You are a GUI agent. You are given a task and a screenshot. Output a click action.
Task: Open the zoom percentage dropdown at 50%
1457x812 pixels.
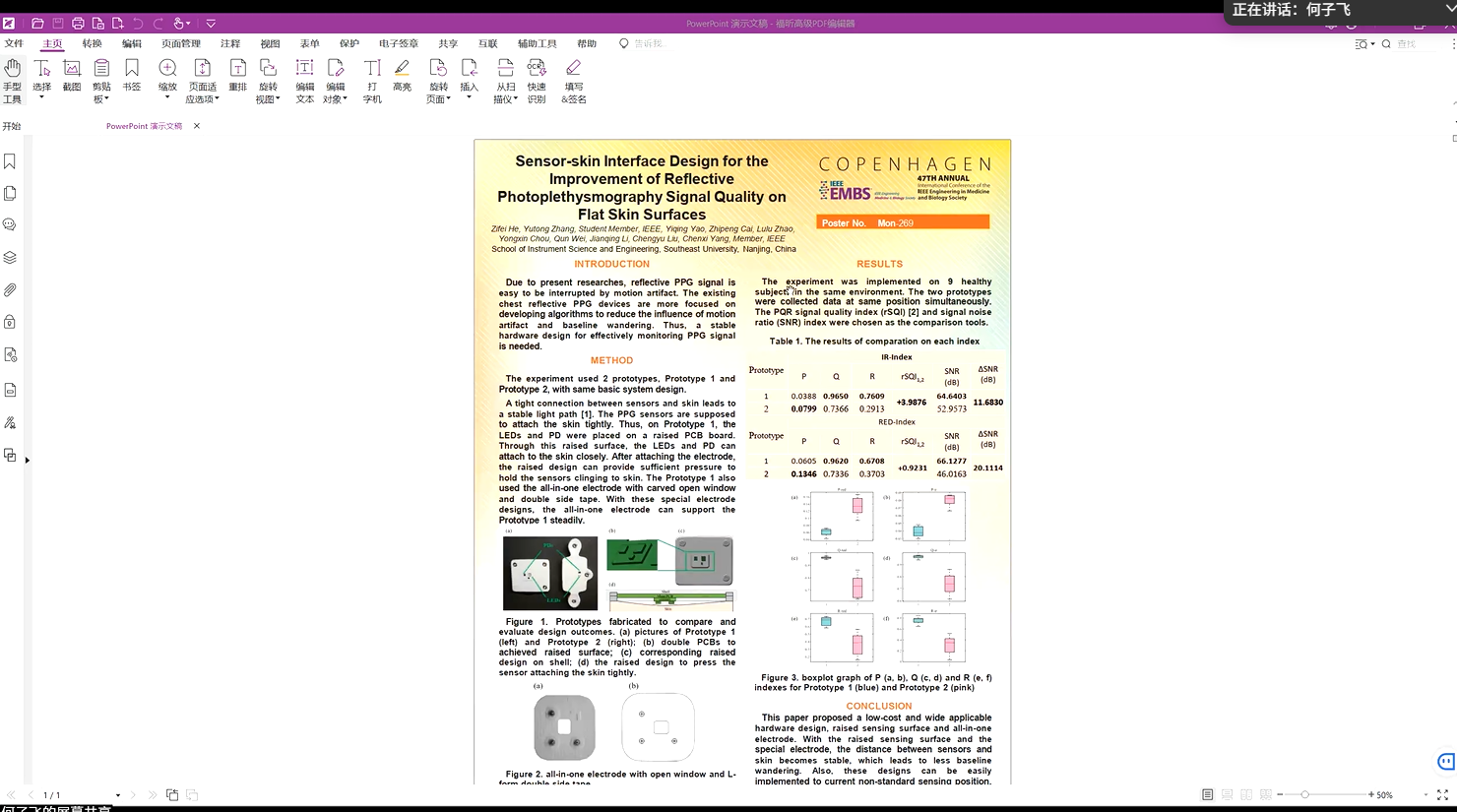pyautogui.click(x=1425, y=795)
